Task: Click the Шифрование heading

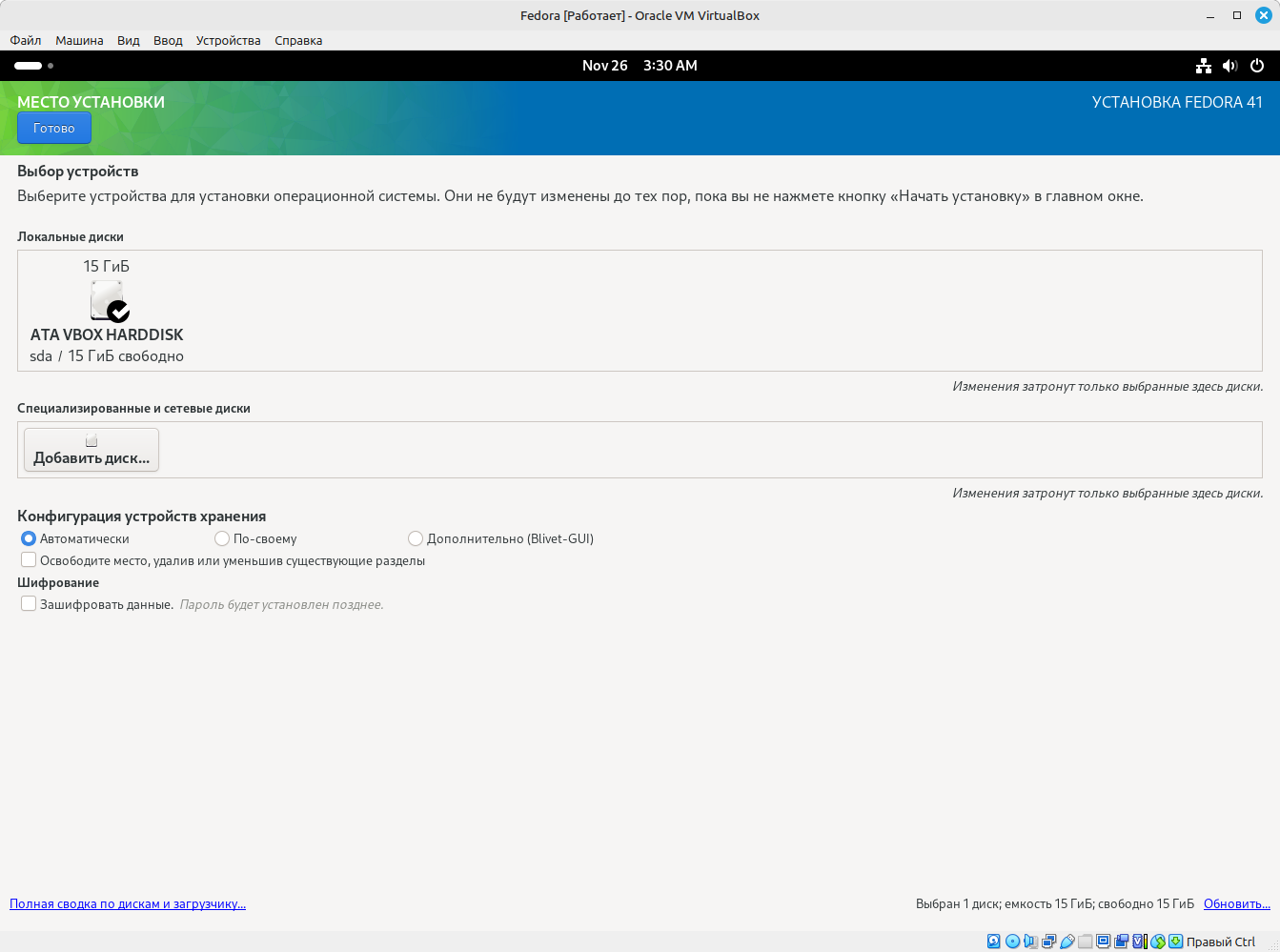Action: click(x=58, y=582)
